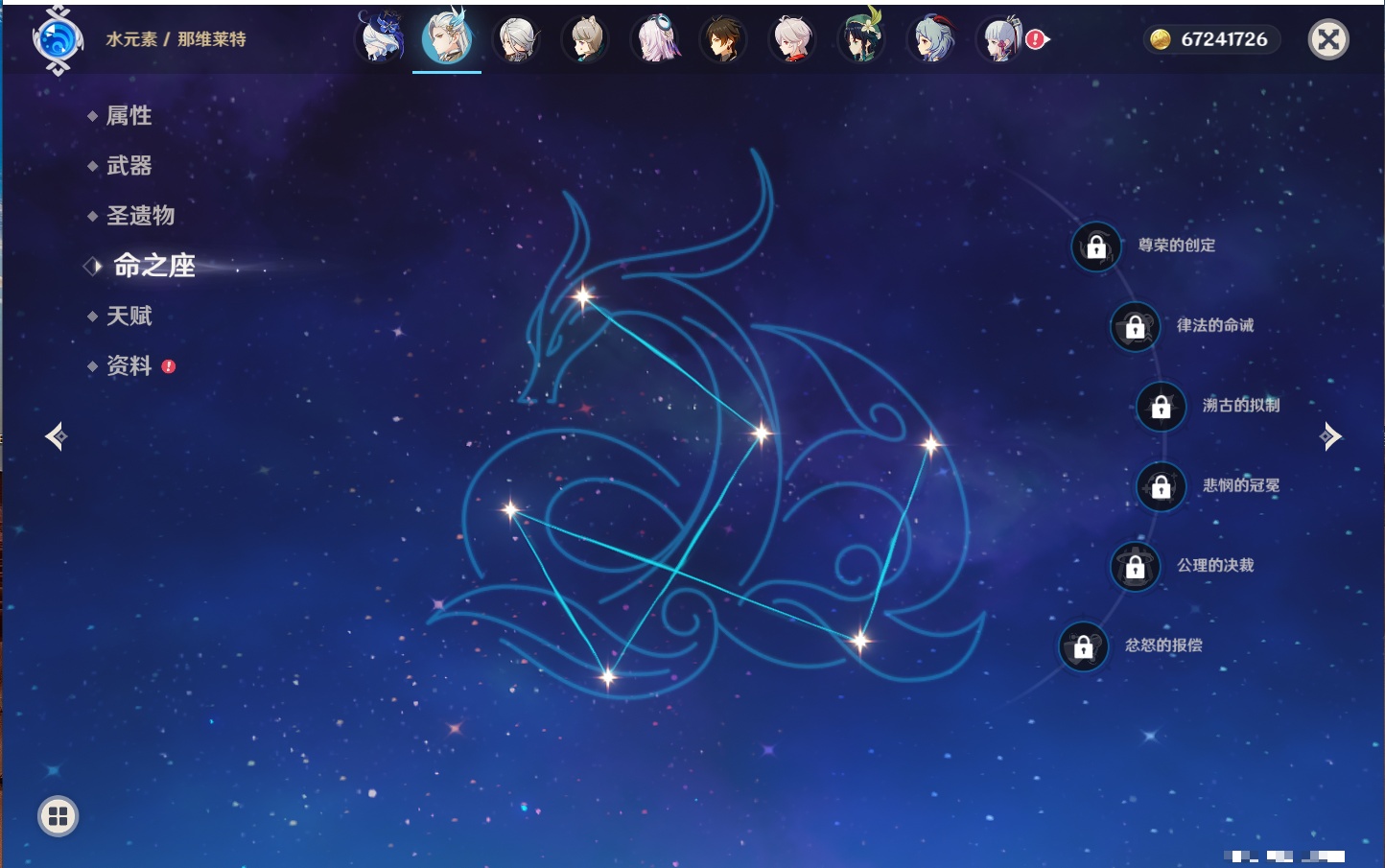This screenshot has height=868, width=1385.
Task: Choose Venti's portrait with the green hat
Action: pos(862,37)
